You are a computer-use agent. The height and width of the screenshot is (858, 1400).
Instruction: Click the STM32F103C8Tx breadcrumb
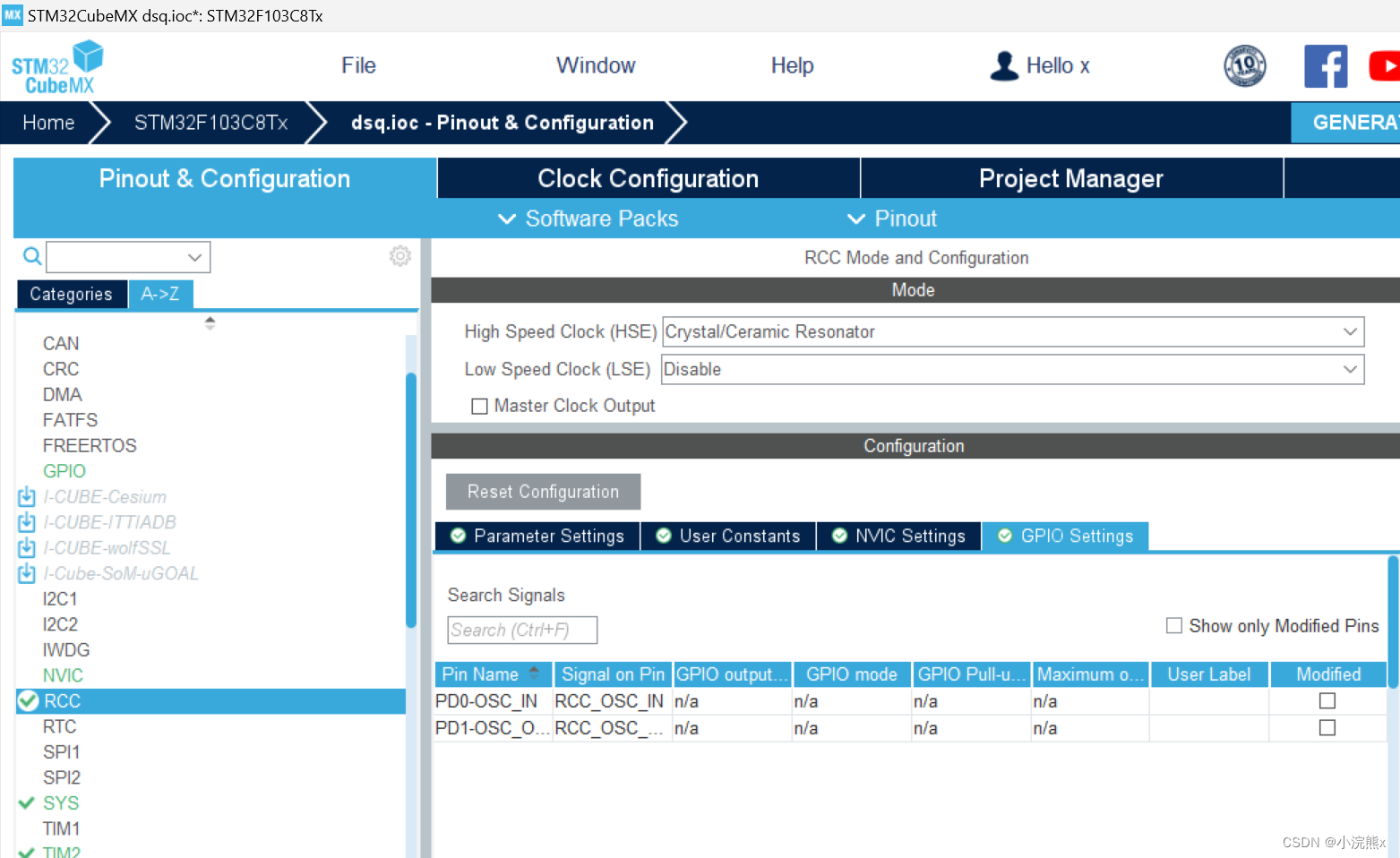(x=211, y=123)
